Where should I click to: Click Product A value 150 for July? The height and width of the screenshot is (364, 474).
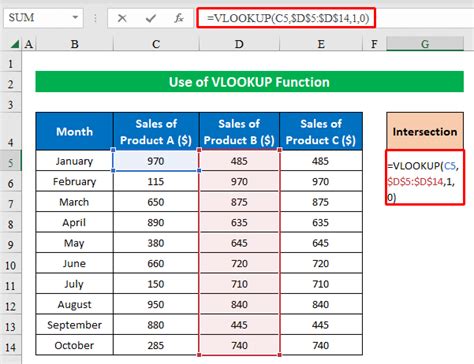click(156, 284)
